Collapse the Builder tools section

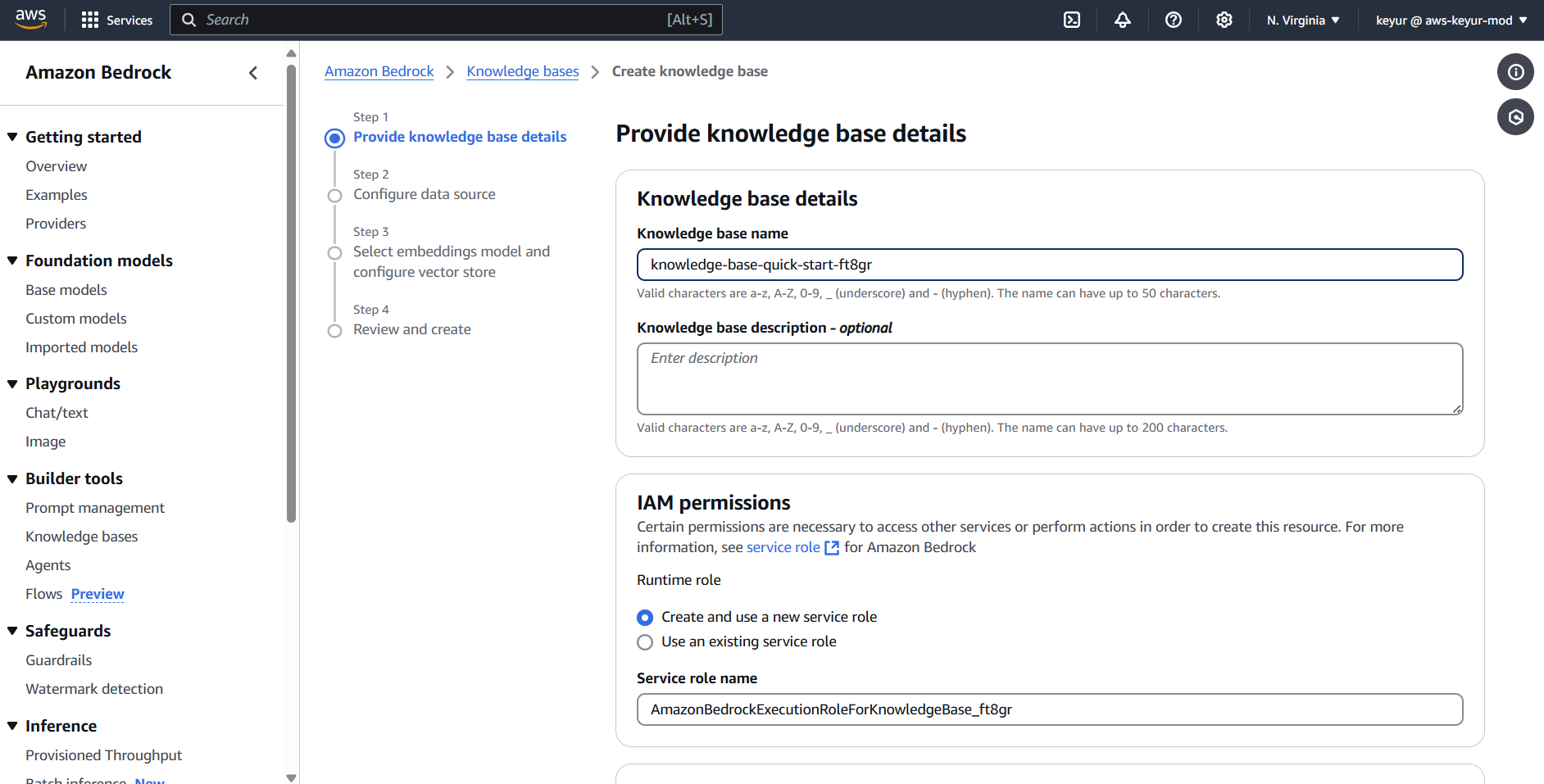12,478
